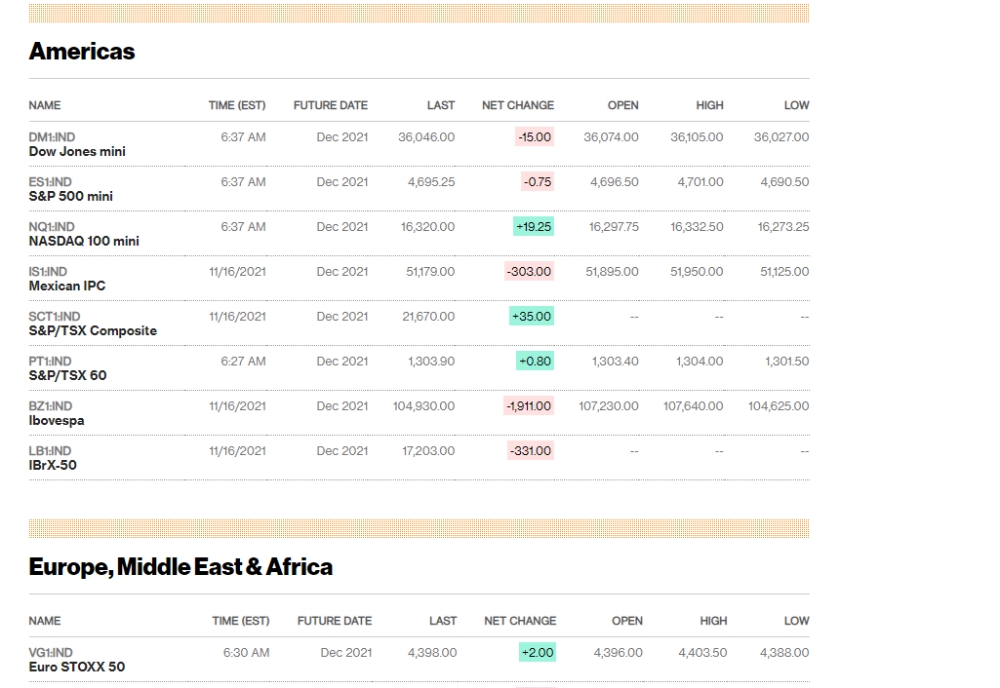Click the -331.00 net change value

click(x=531, y=451)
